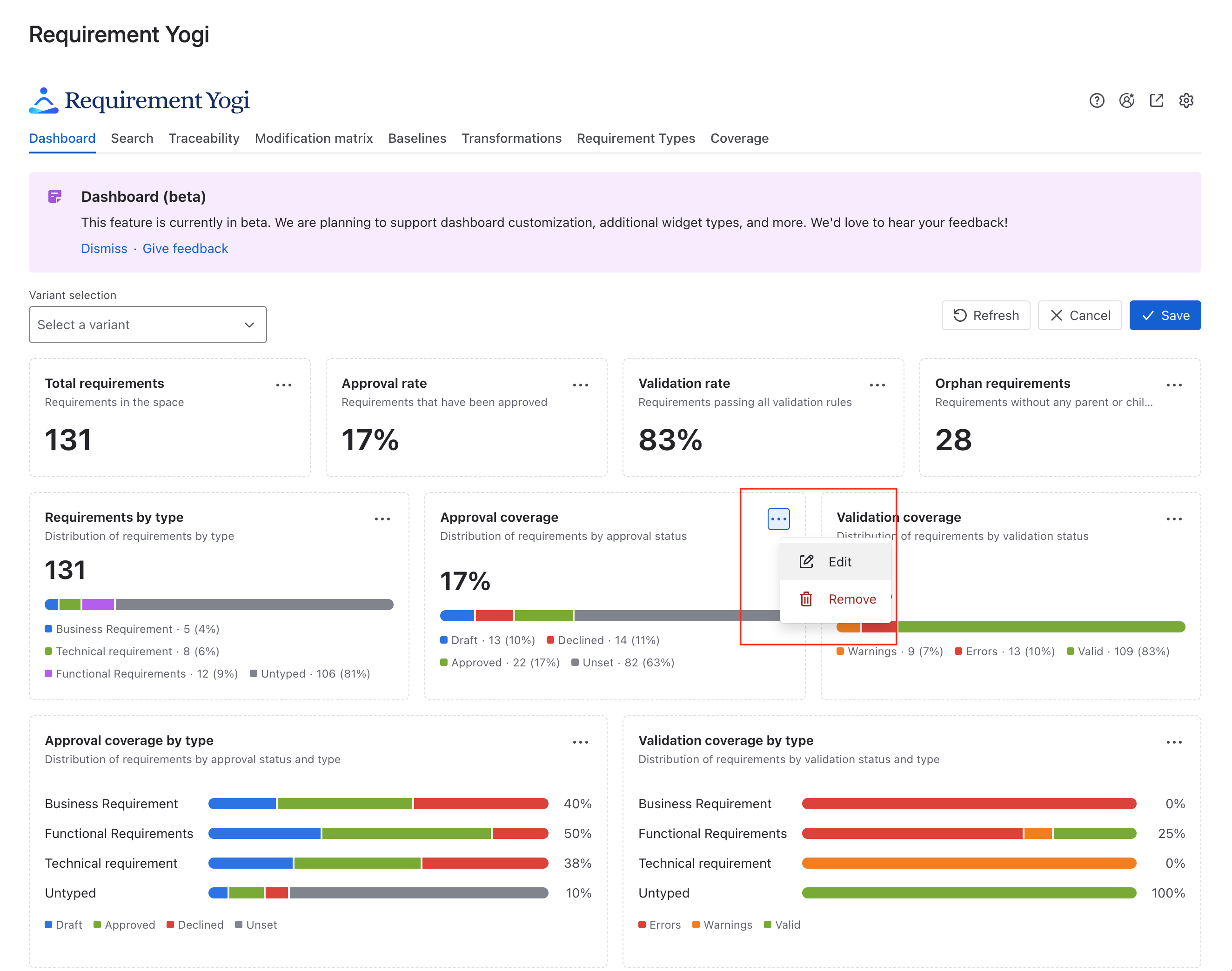1232x971 pixels.
Task: Click the 131 value in Total requirements
Action: click(68, 440)
